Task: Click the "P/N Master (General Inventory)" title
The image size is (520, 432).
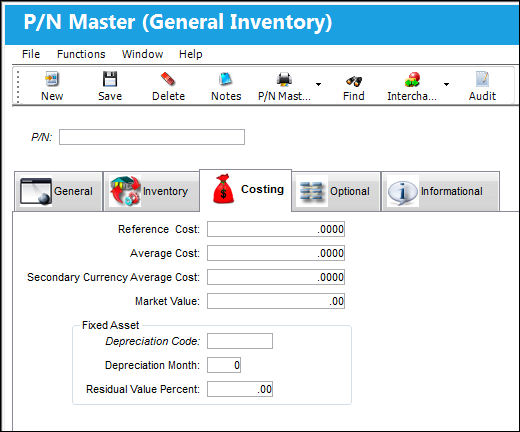Action: tap(178, 22)
